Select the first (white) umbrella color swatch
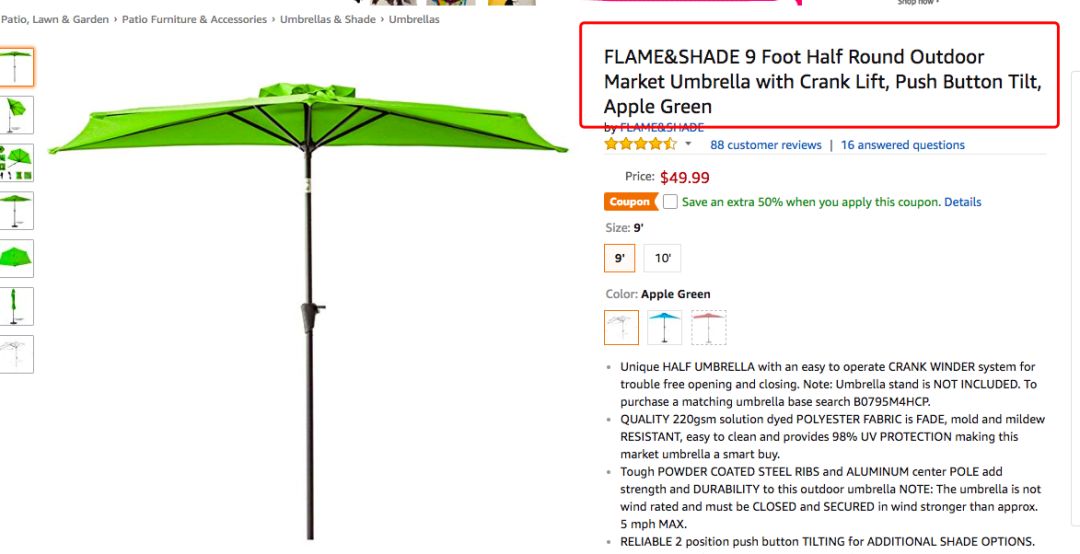 [621, 327]
